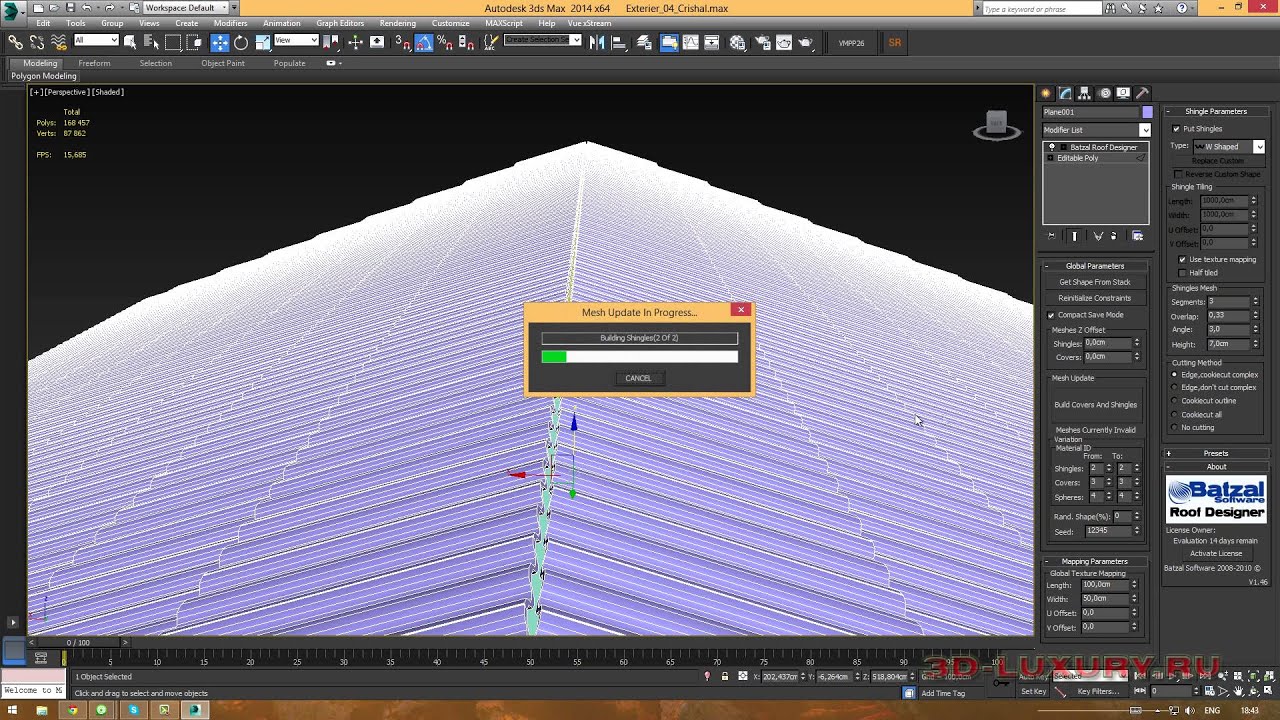Open the Workspace: Default dropdown
This screenshot has width=1280, height=720.
184,8
